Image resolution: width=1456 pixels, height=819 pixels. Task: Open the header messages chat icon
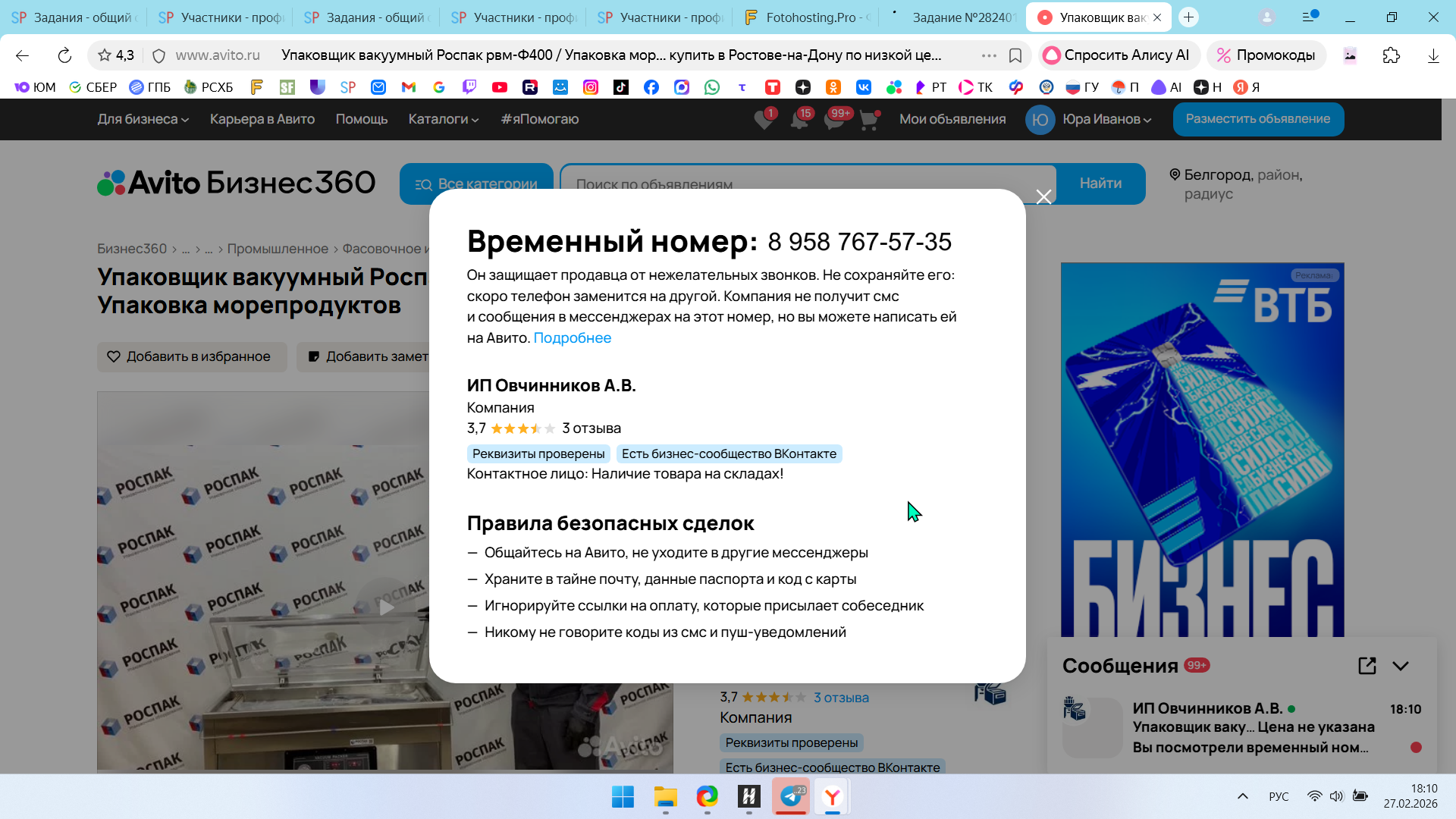(x=834, y=120)
